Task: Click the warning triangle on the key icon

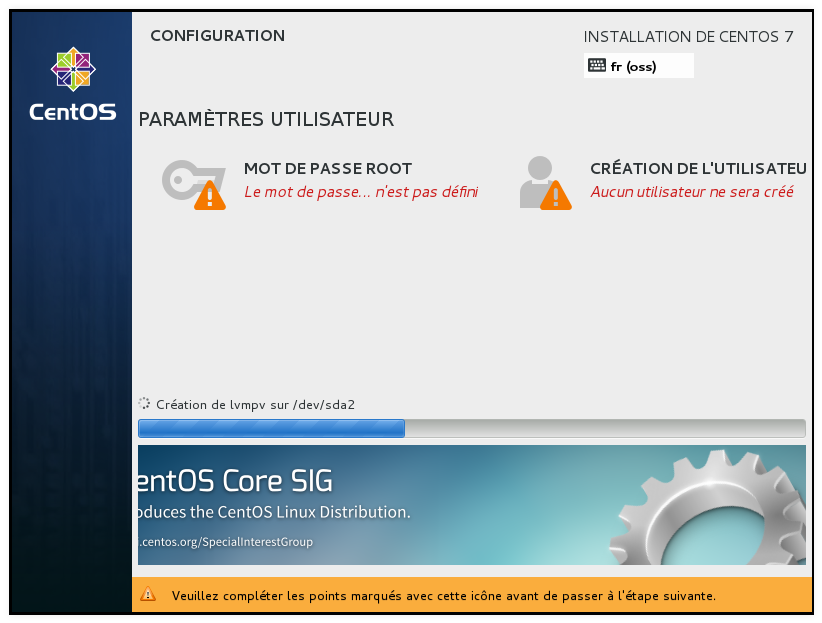Action: (210, 195)
